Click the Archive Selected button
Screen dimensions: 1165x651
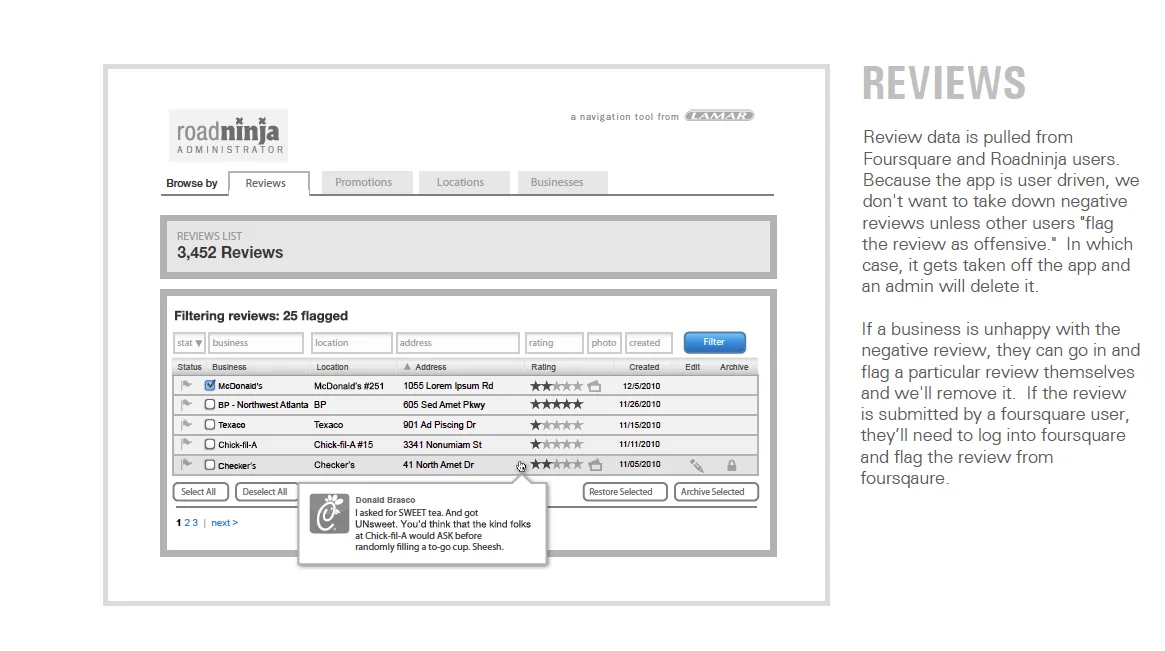tap(715, 491)
